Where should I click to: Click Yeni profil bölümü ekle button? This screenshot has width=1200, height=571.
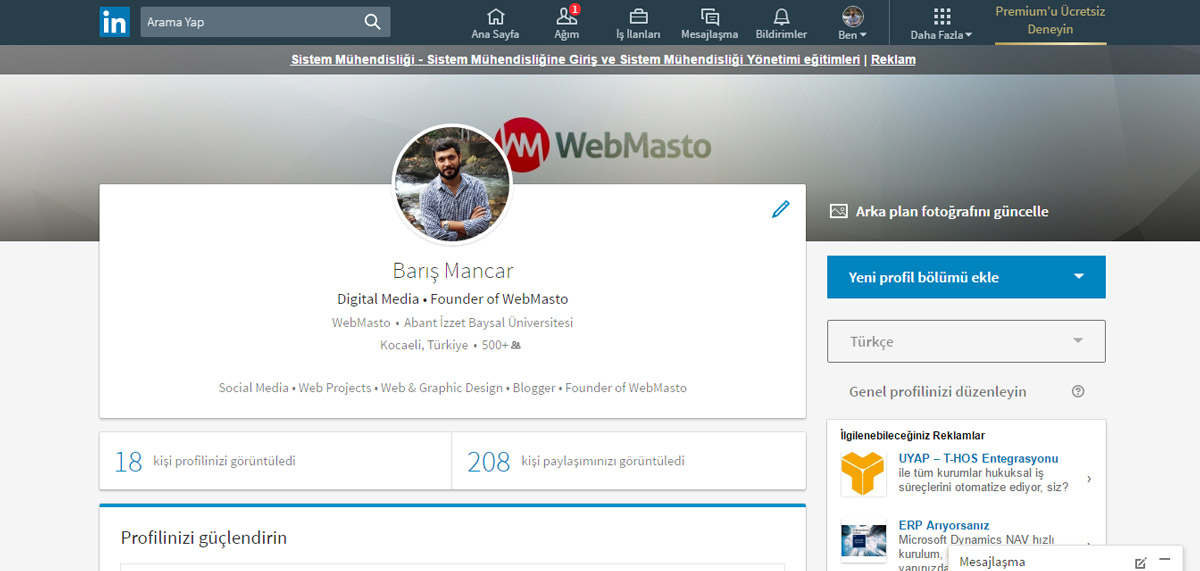[x=966, y=277]
